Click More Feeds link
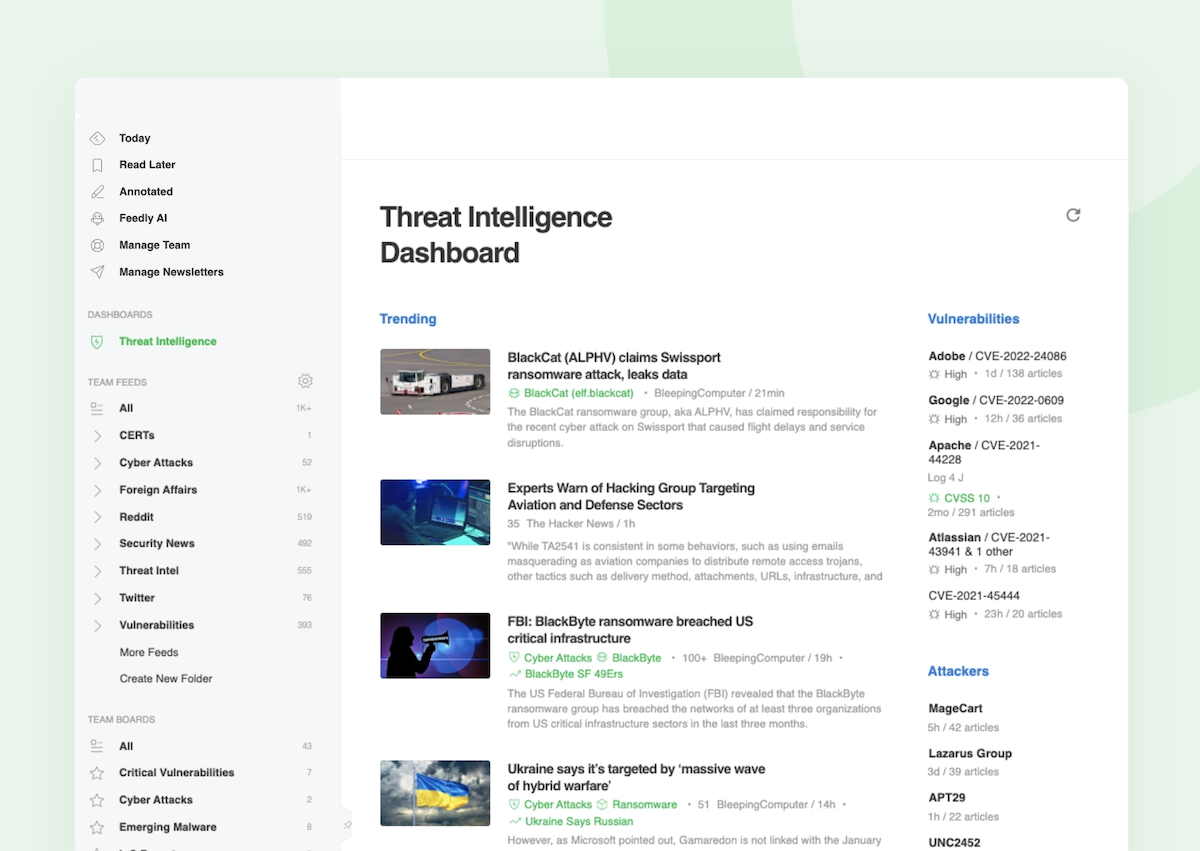The height and width of the screenshot is (851, 1200). 149,652
